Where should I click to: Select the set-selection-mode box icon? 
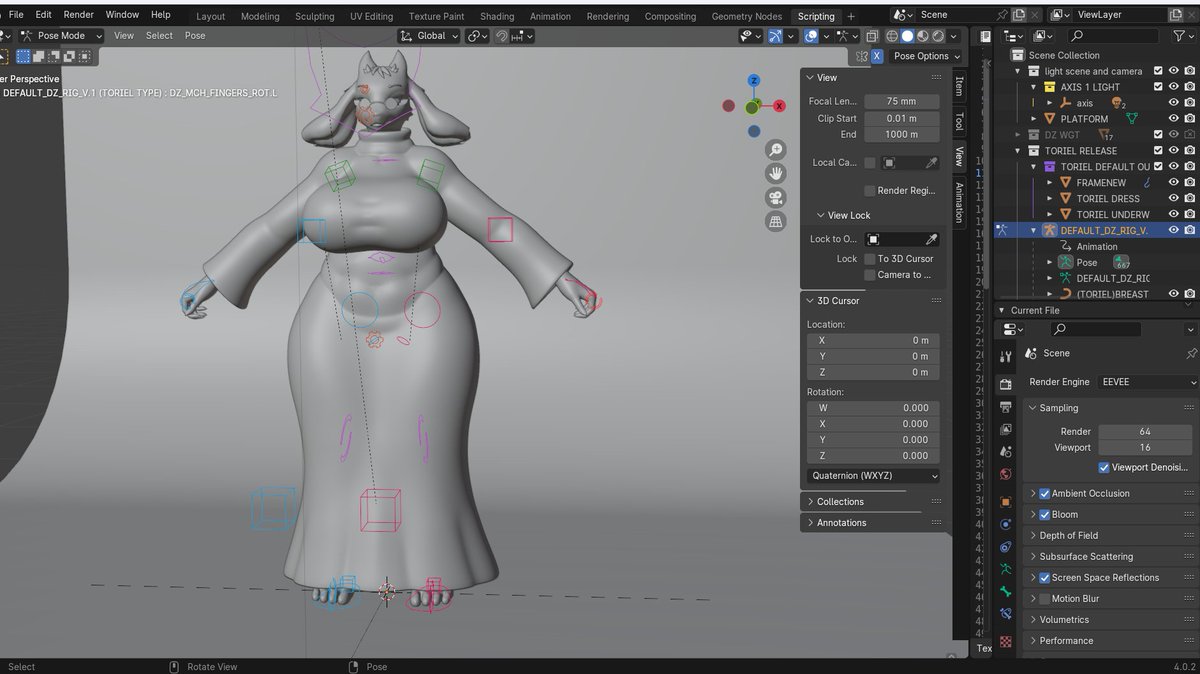click(23, 56)
